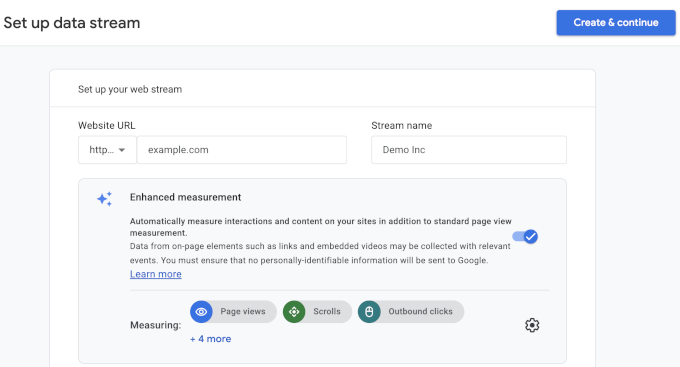Open the http protocol dropdown
The height and width of the screenshot is (367, 680).
(x=108, y=150)
